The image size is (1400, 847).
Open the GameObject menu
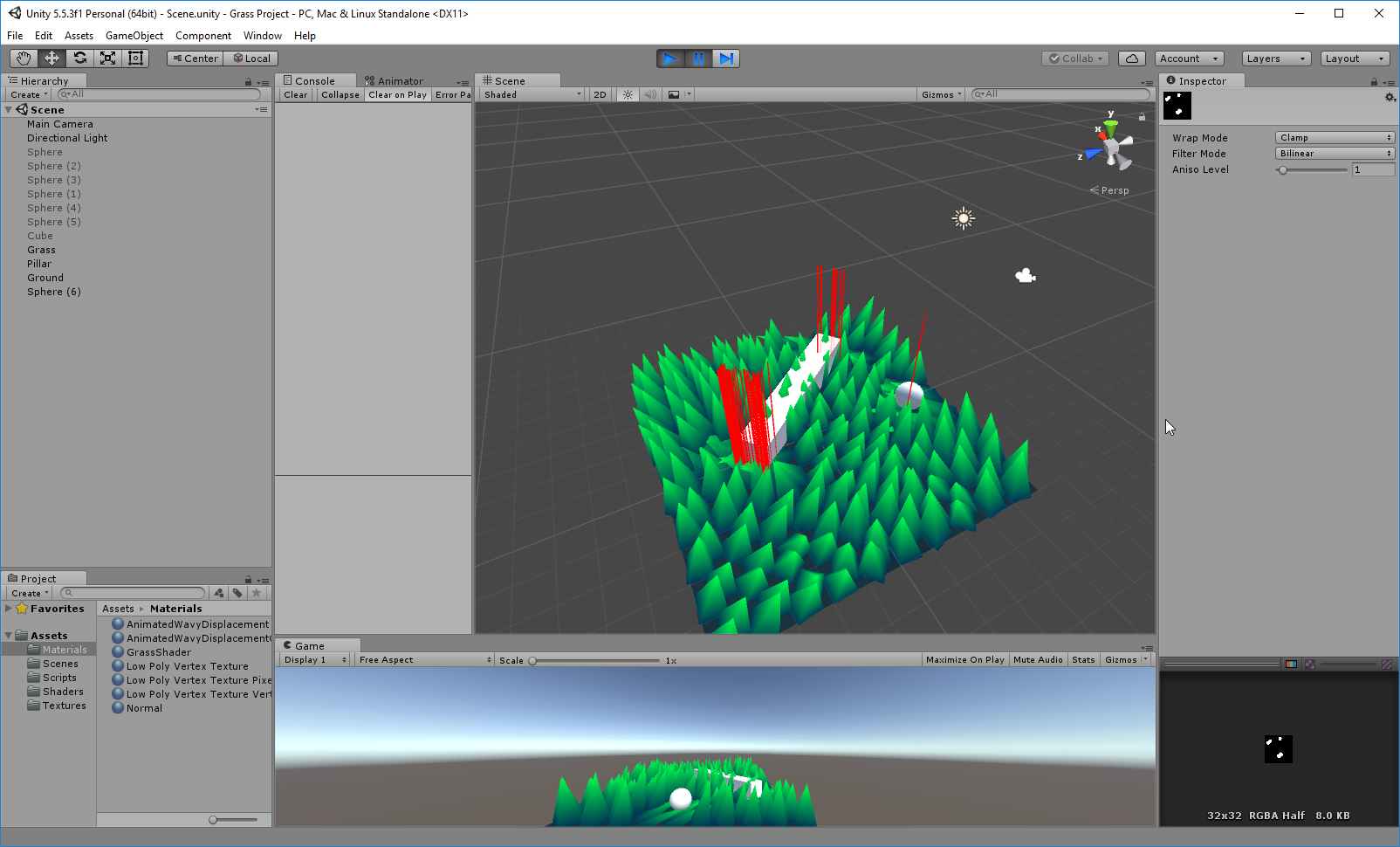[134, 36]
